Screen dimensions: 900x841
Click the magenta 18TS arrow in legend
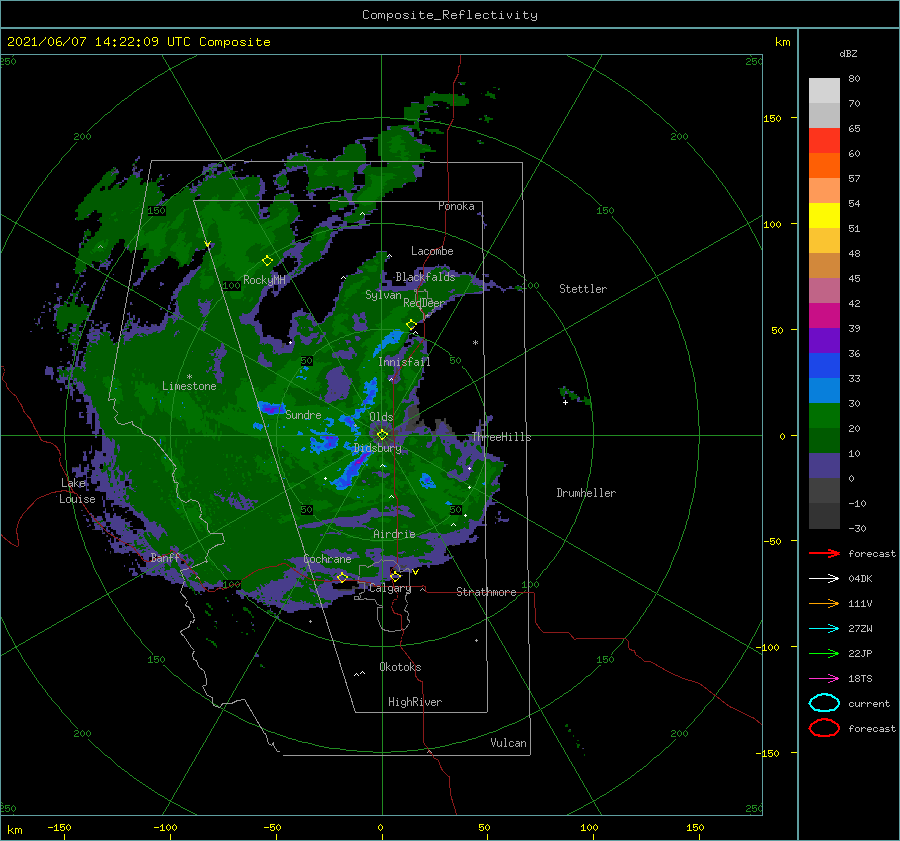coord(824,679)
